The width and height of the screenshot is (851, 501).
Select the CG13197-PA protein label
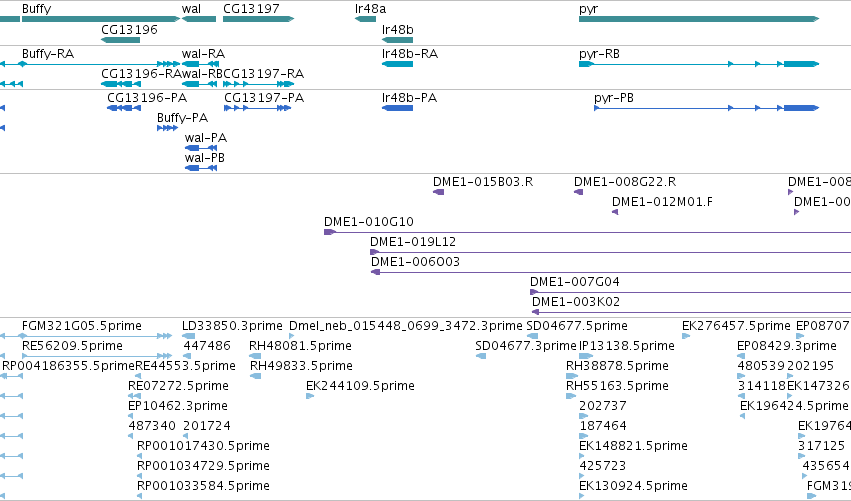coord(264,98)
